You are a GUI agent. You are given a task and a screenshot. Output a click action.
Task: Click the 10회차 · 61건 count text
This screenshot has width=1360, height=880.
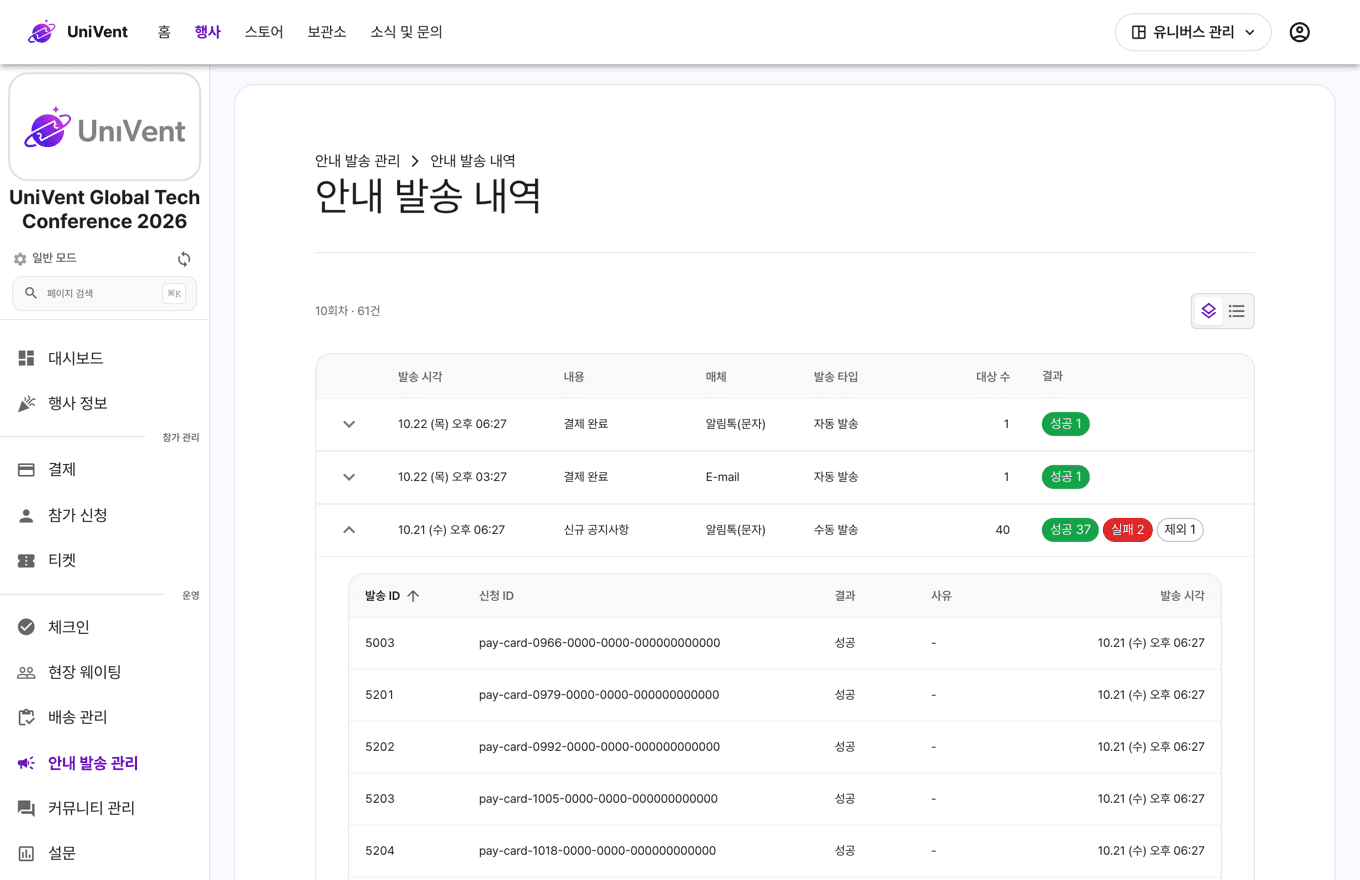[x=348, y=311]
